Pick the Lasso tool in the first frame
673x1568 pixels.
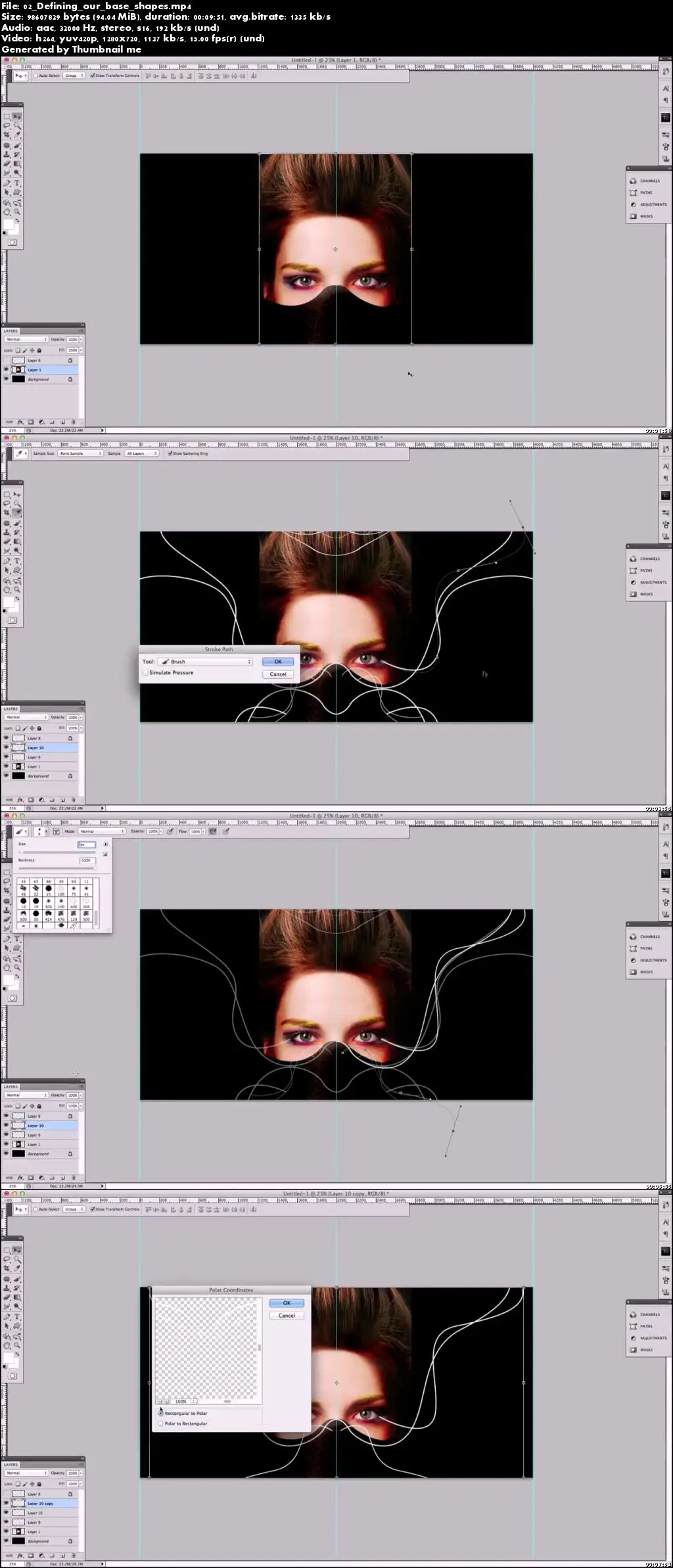[7, 126]
